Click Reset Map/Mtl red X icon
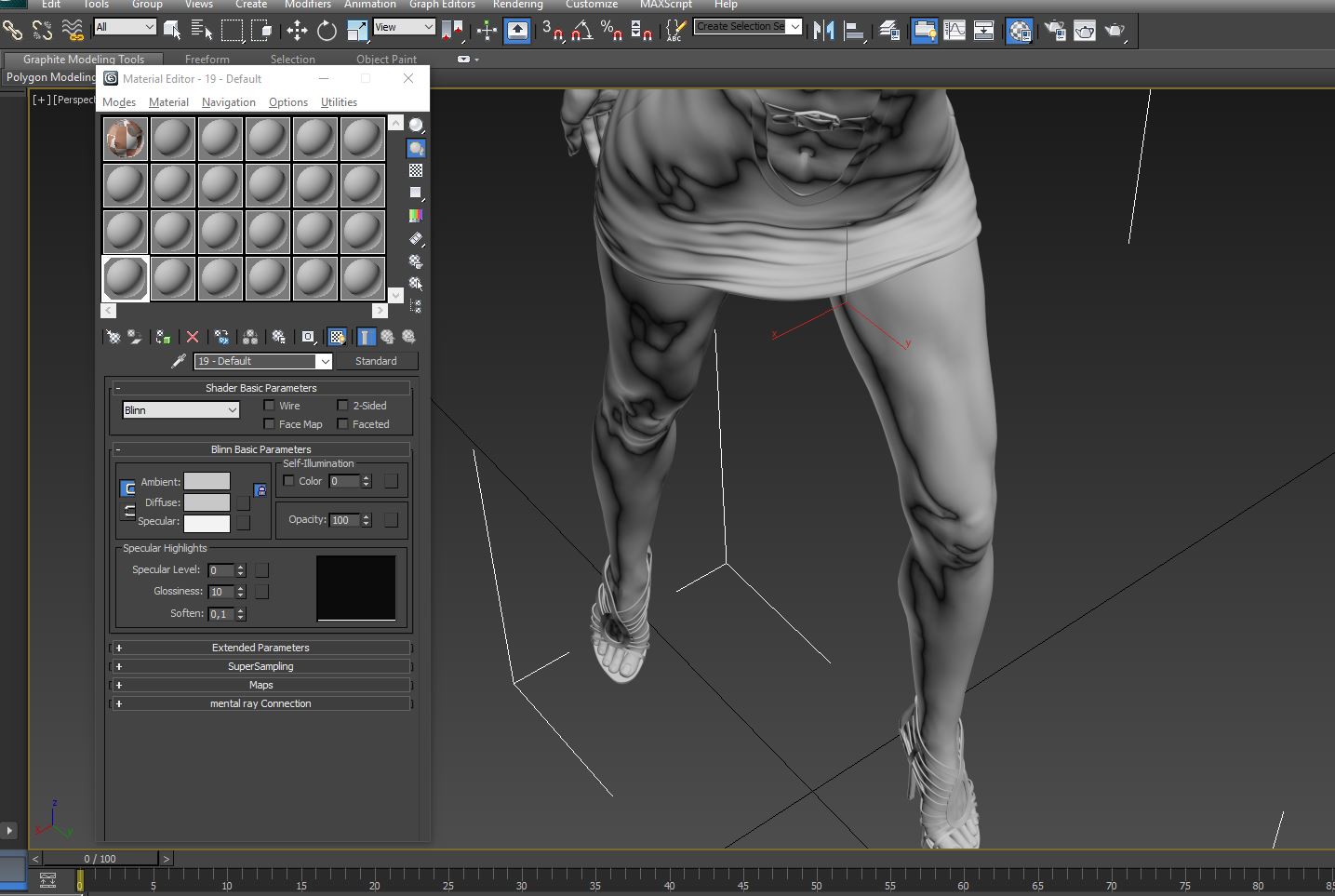This screenshot has width=1335, height=896. 193,337
